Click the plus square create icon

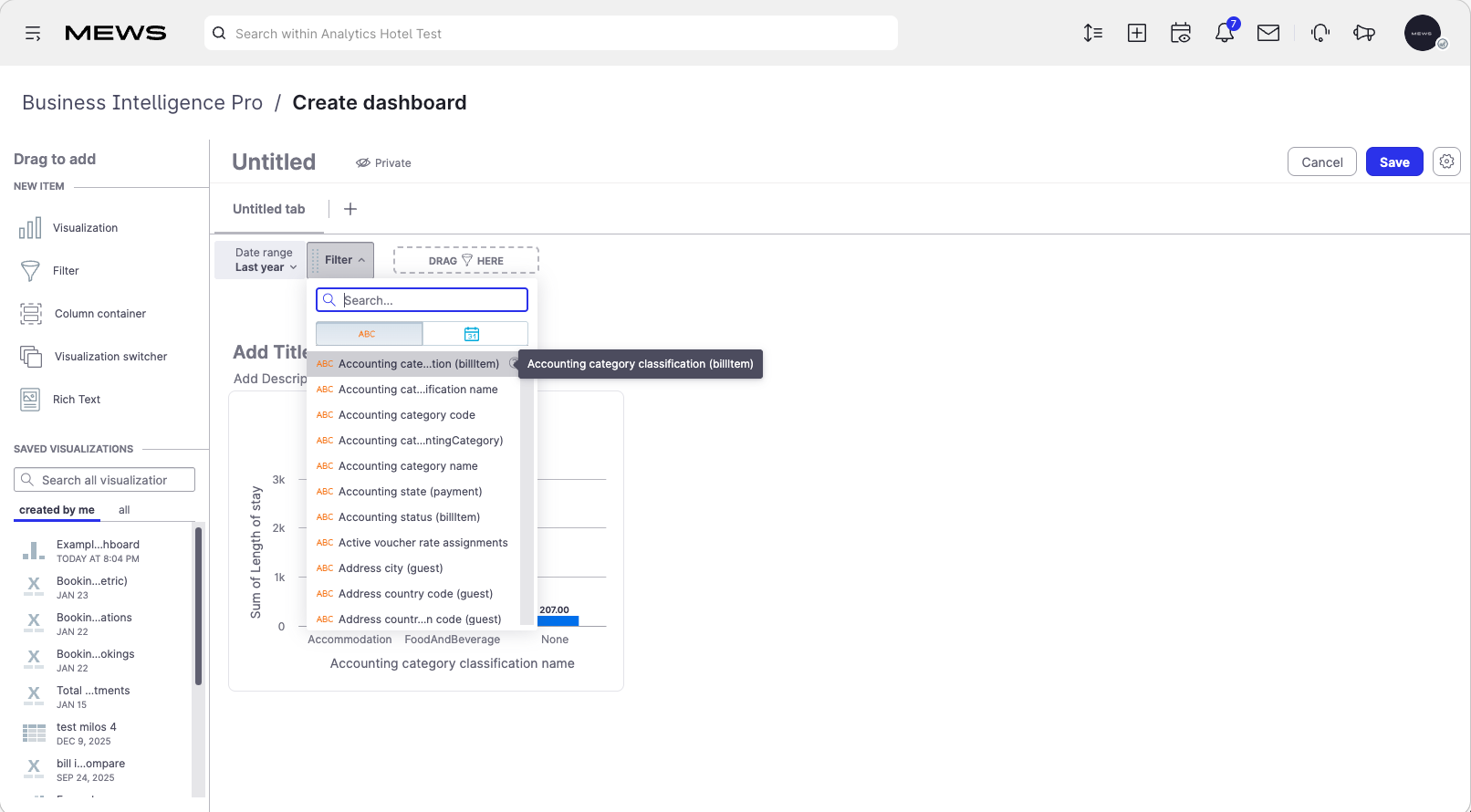coord(1137,34)
